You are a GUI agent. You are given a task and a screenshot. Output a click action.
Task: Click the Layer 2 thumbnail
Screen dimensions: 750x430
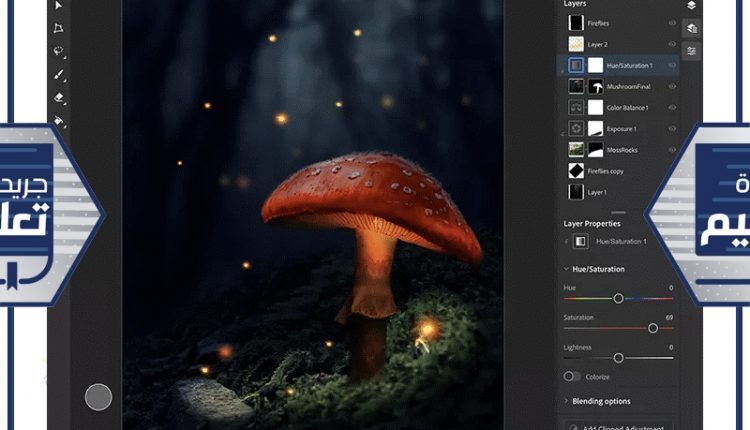pyautogui.click(x=576, y=44)
